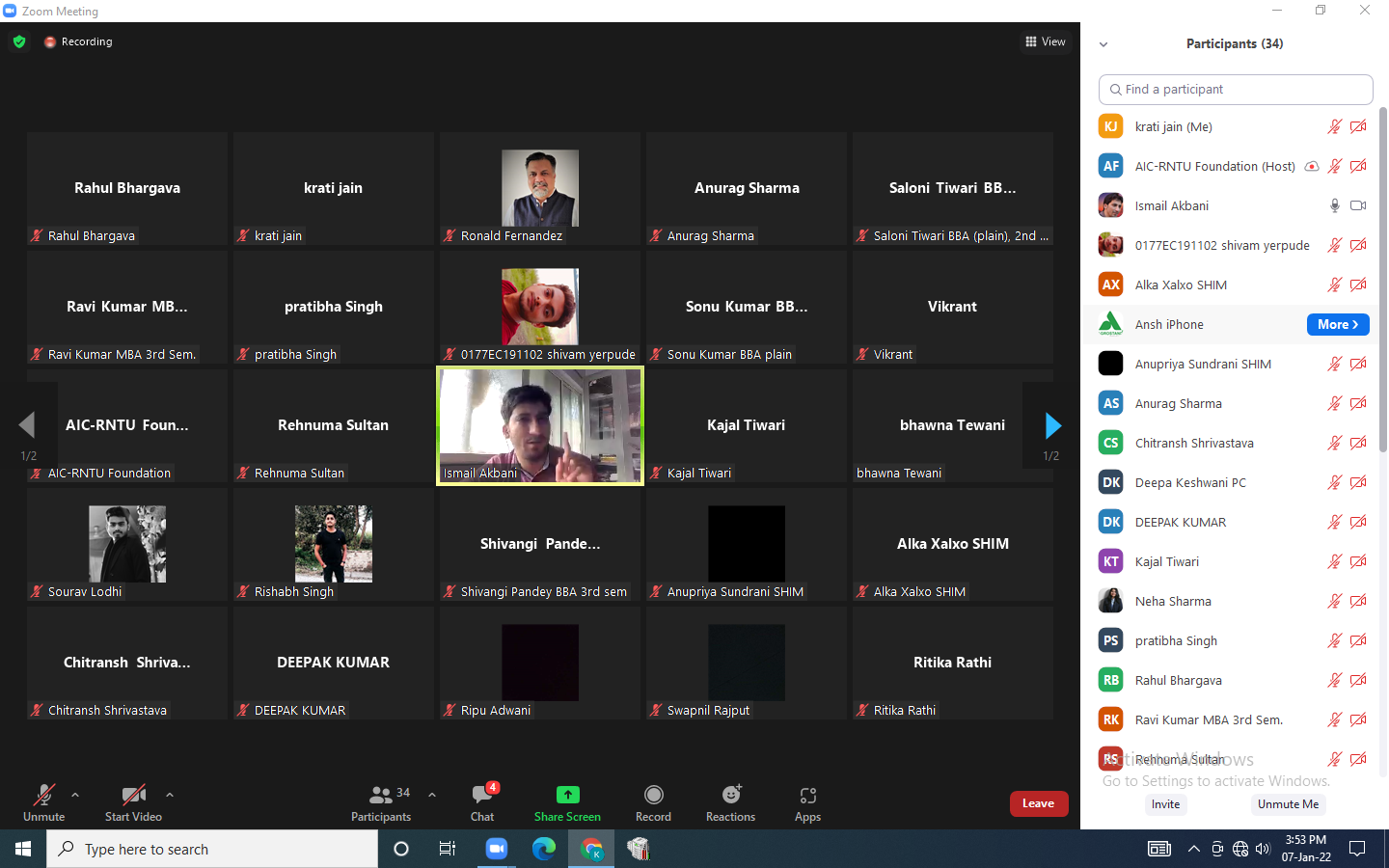The height and width of the screenshot is (868, 1389).
Task: Open Zoom from the Windows taskbar
Action: coord(497,849)
